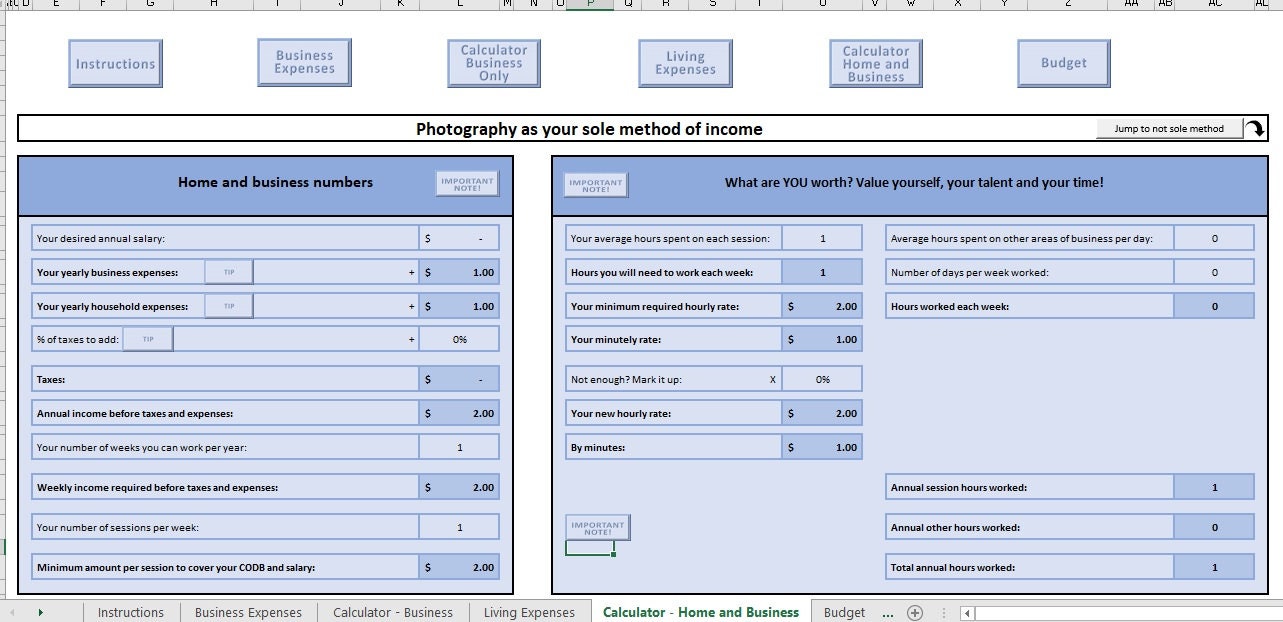The height and width of the screenshot is (622, 1283).
Task: Switch to the Calculator - Business sheet tab
Action: (393, 612)
